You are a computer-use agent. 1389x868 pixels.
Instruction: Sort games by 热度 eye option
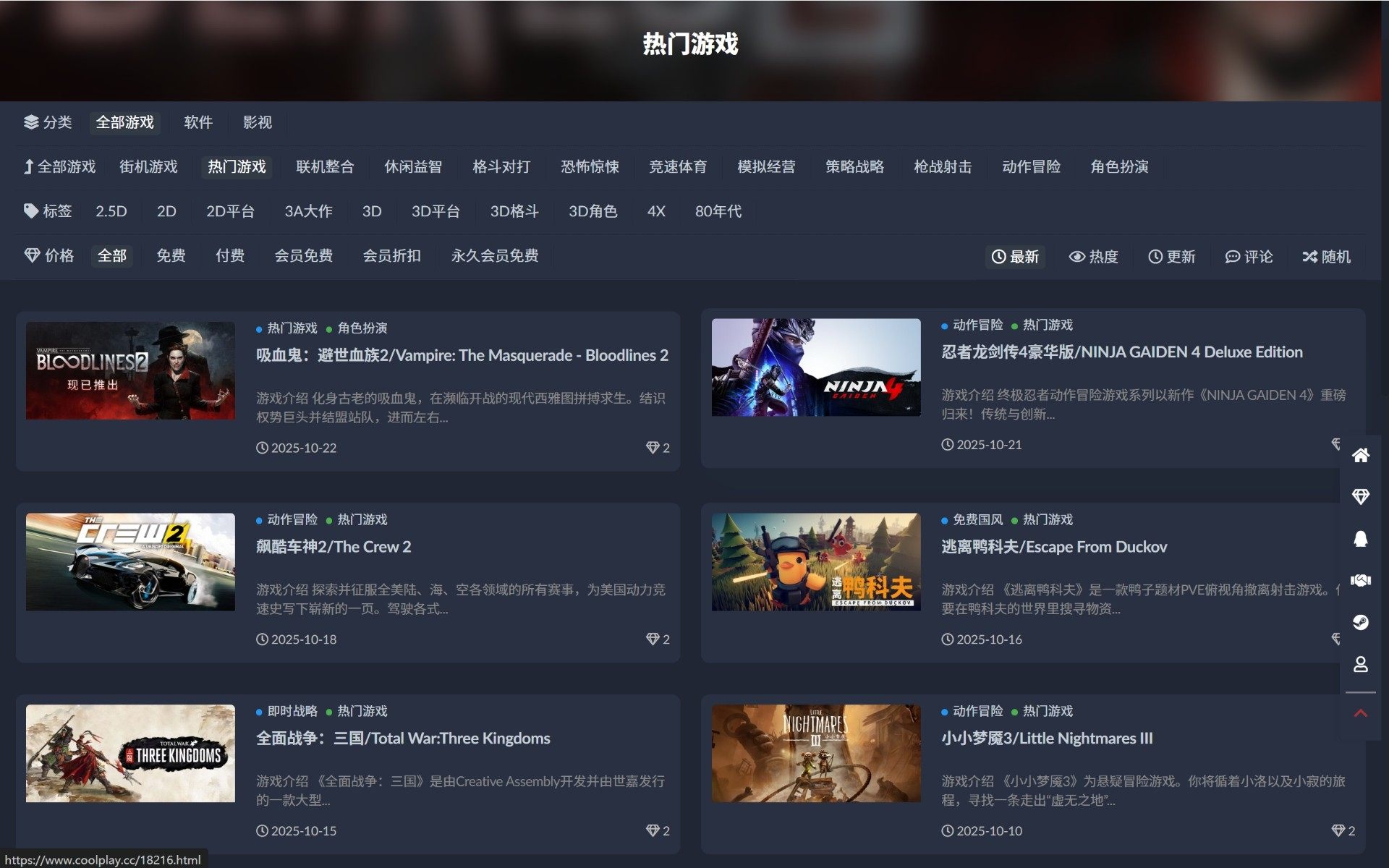(1093, 257)
